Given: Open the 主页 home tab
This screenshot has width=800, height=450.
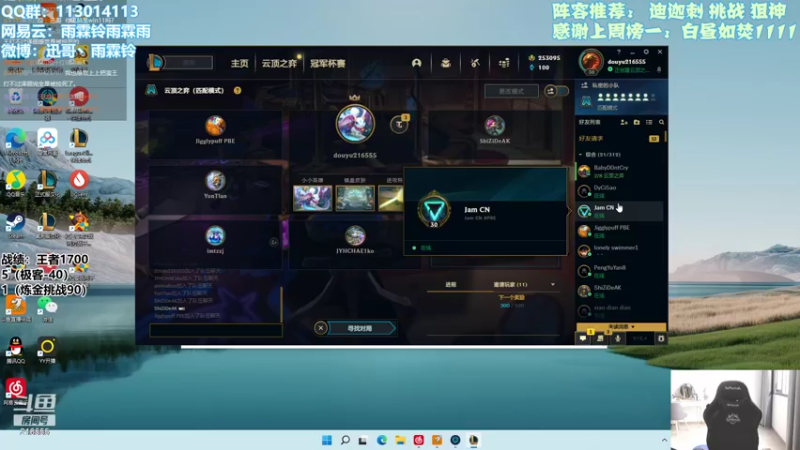Looking at the screenshot, I should 239,63.
